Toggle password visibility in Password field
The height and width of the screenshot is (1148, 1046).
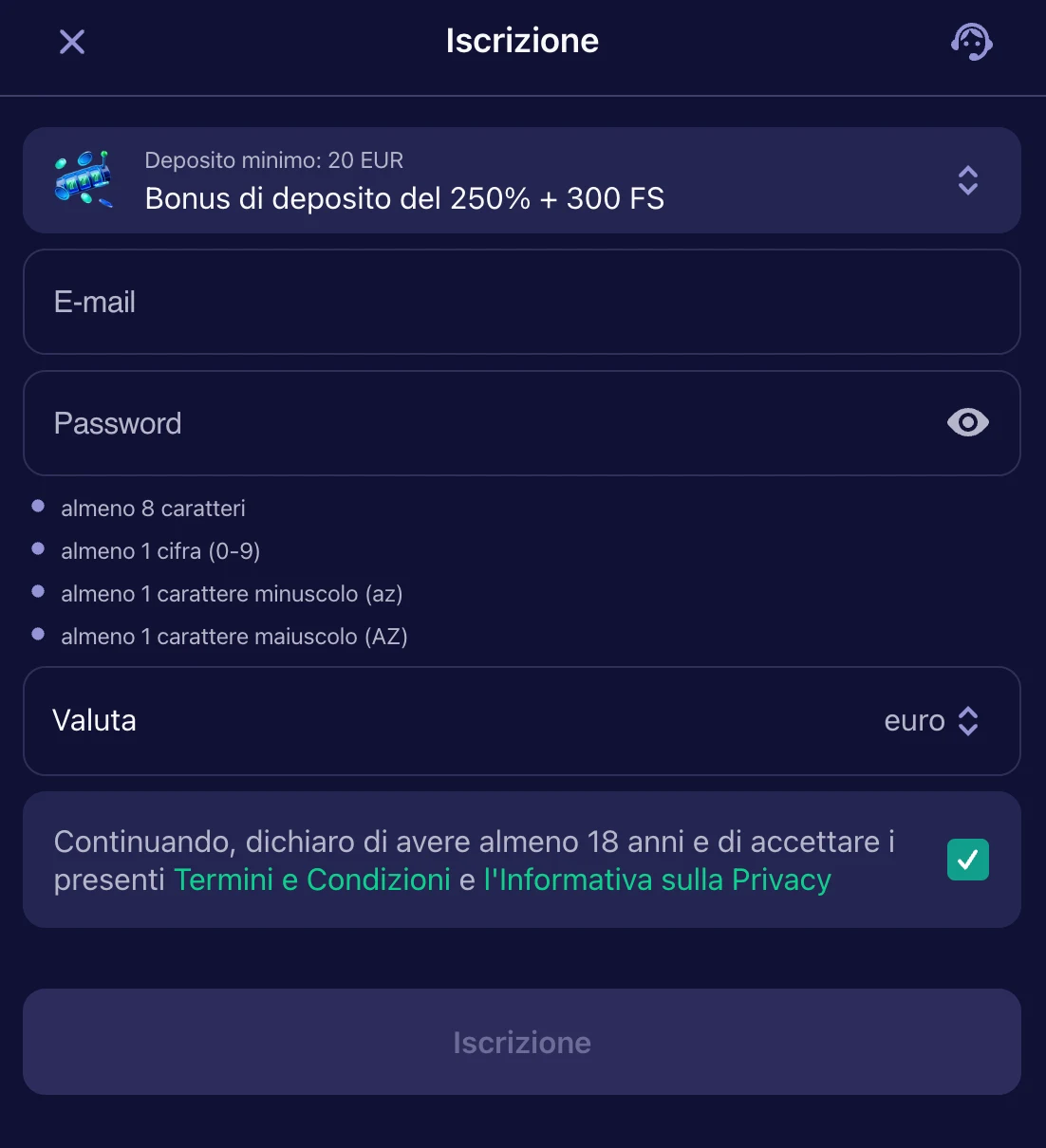point(967,423)
